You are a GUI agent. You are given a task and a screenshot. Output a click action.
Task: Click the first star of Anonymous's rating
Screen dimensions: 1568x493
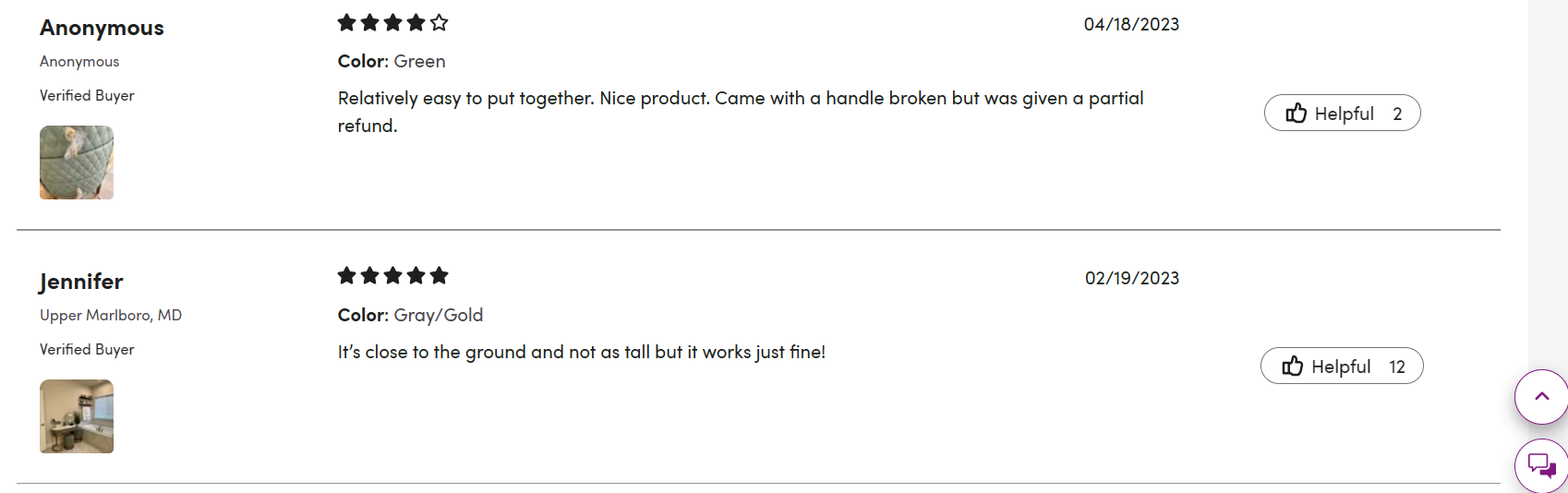347,22
